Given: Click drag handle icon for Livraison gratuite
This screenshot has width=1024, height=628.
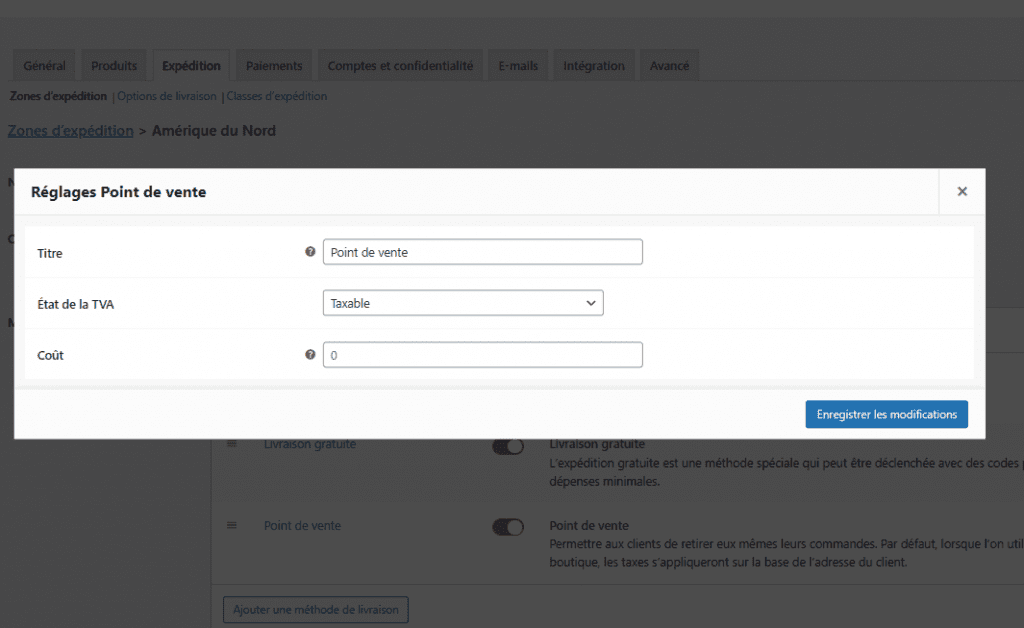Looking at the screenshot, I should [232, 444].
